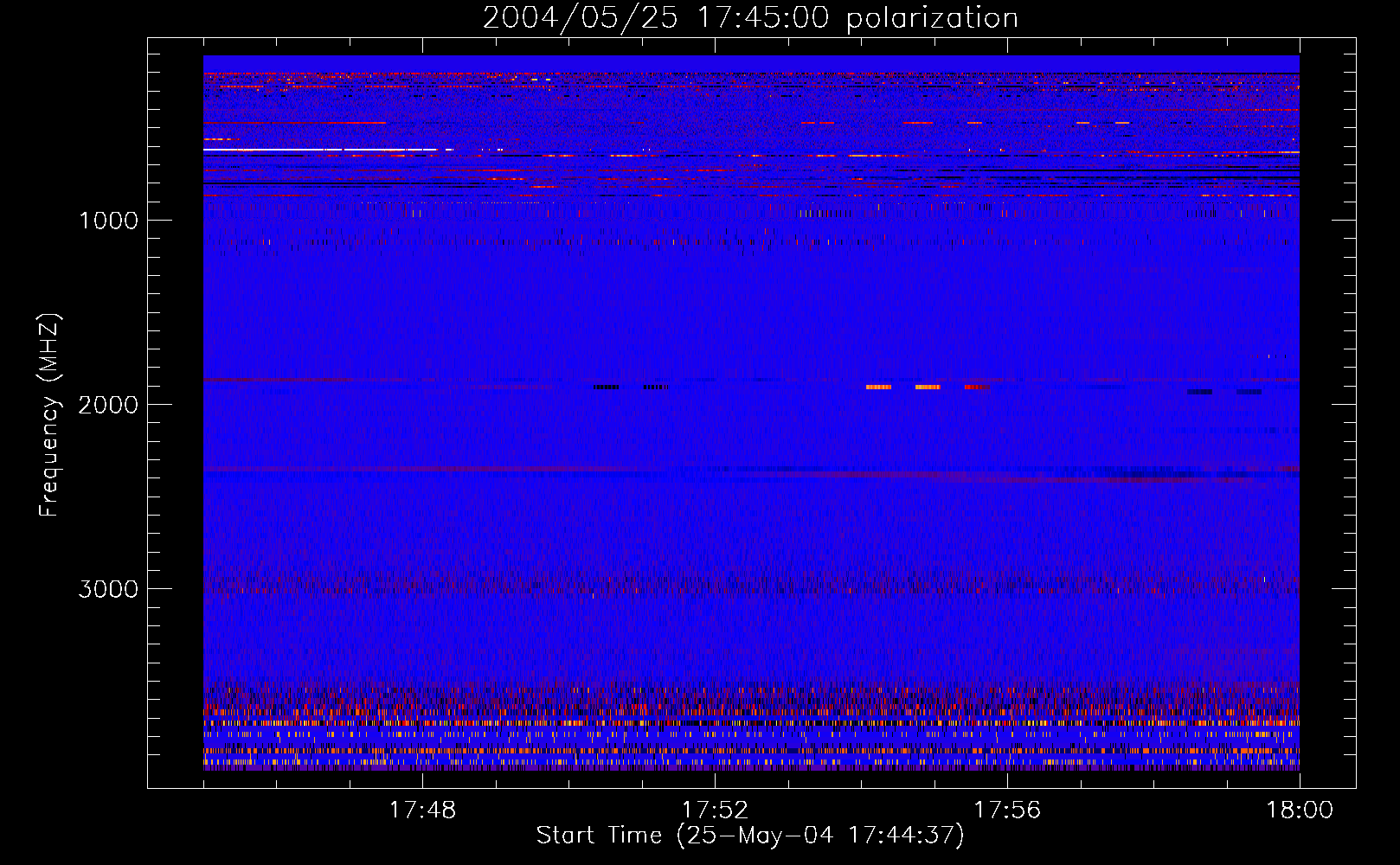Click the 3000 frequency tick label

pos(108,589)
